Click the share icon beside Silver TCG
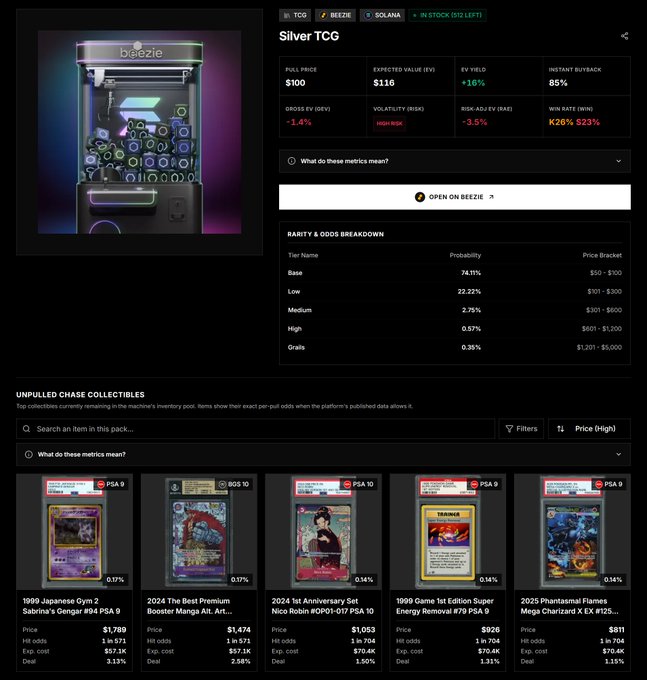 624,36
